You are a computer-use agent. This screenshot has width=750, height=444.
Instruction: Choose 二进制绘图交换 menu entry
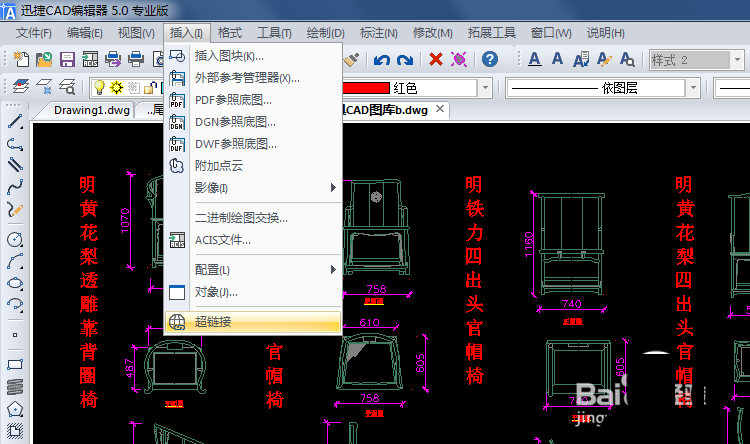click(x=253, y=218)
